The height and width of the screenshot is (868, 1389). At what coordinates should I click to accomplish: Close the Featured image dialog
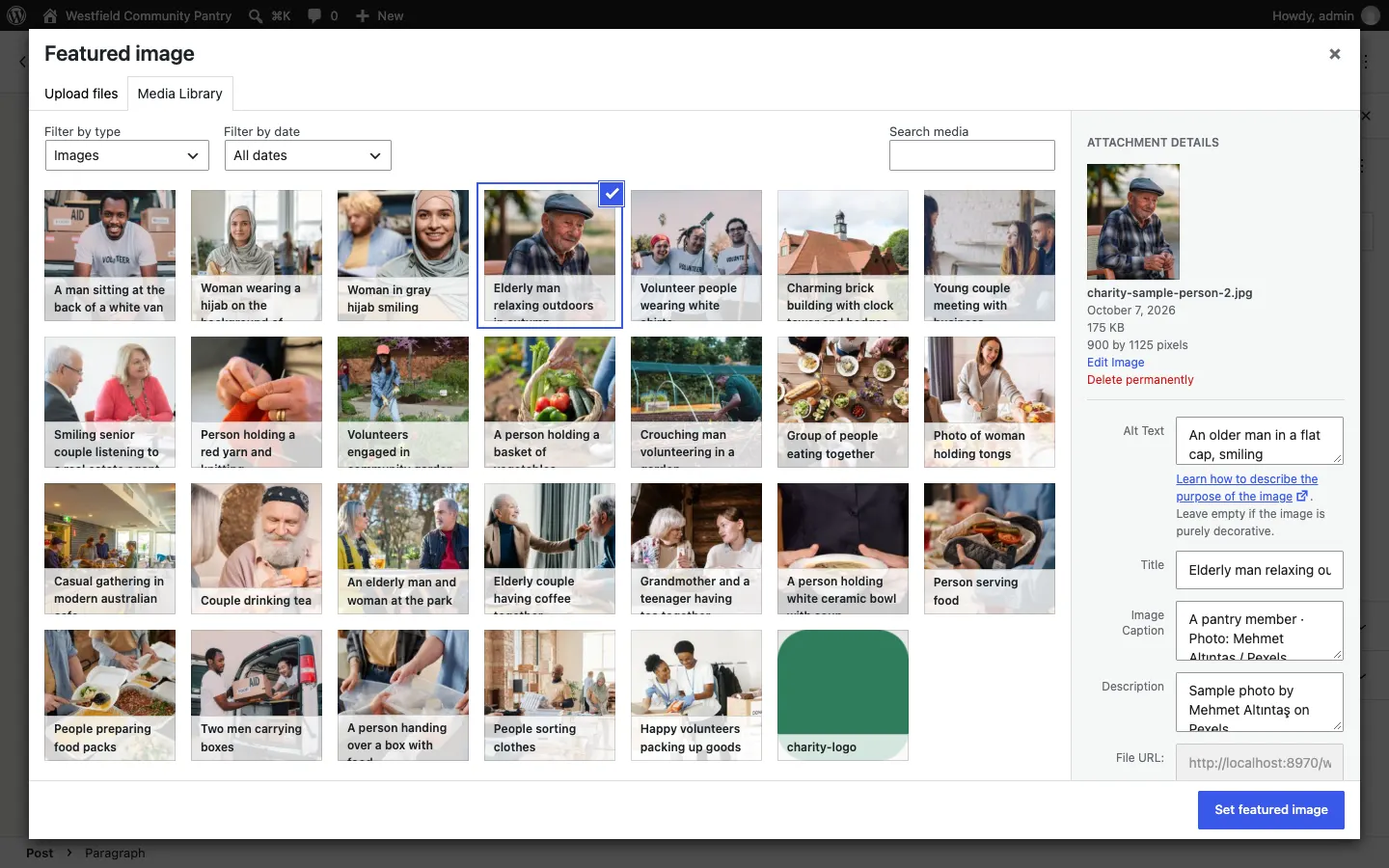pos(1335,54)
